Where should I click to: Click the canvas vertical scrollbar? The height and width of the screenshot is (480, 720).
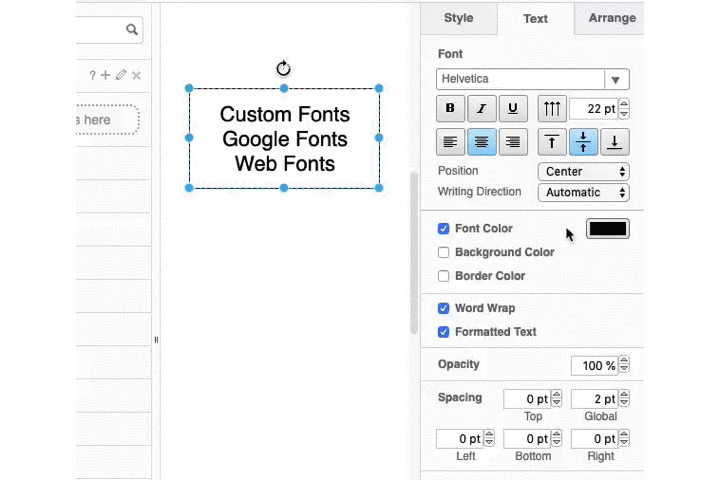point(414,253)
